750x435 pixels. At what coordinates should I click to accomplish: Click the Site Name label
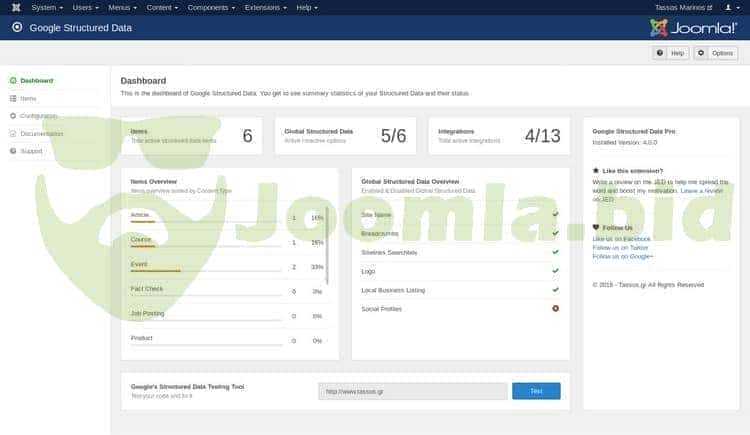(x=376, y=215)
